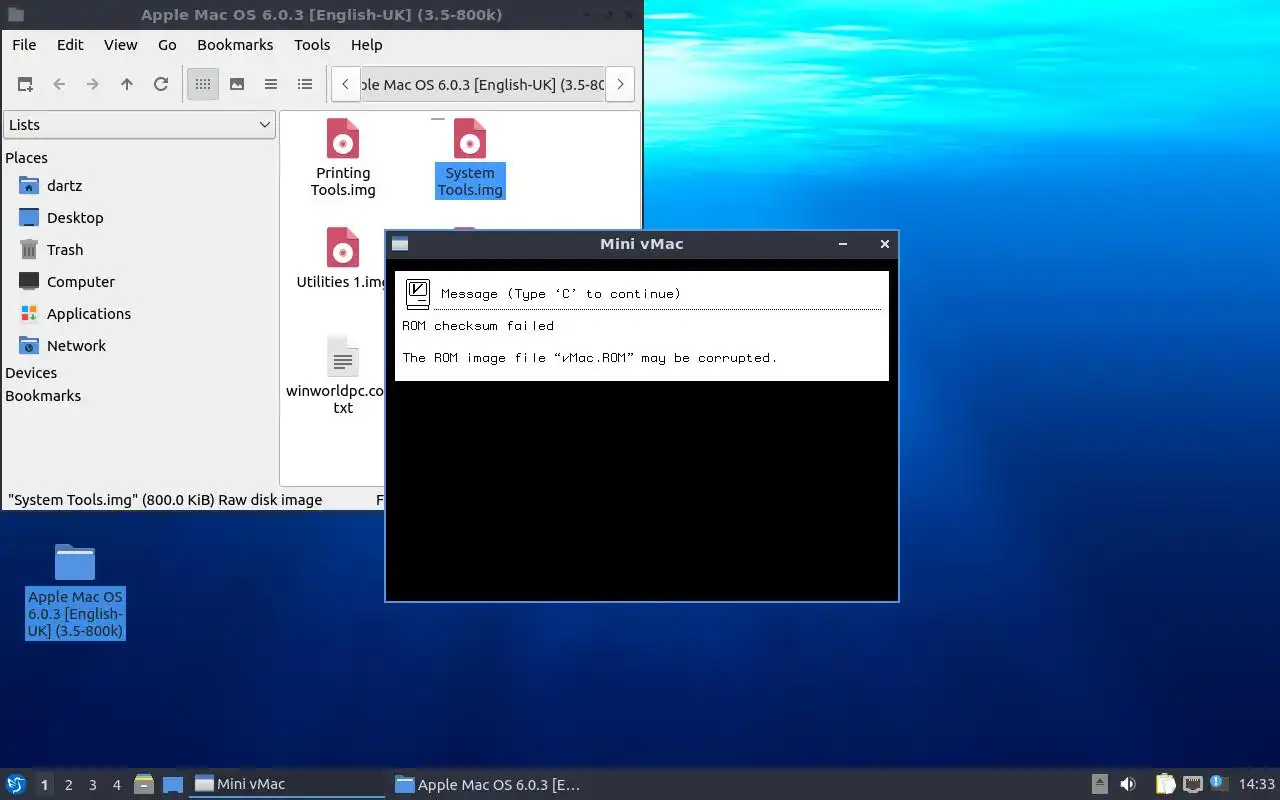Switch to compact list view
The image size is (1280, 800).
(x=271, y=85)
